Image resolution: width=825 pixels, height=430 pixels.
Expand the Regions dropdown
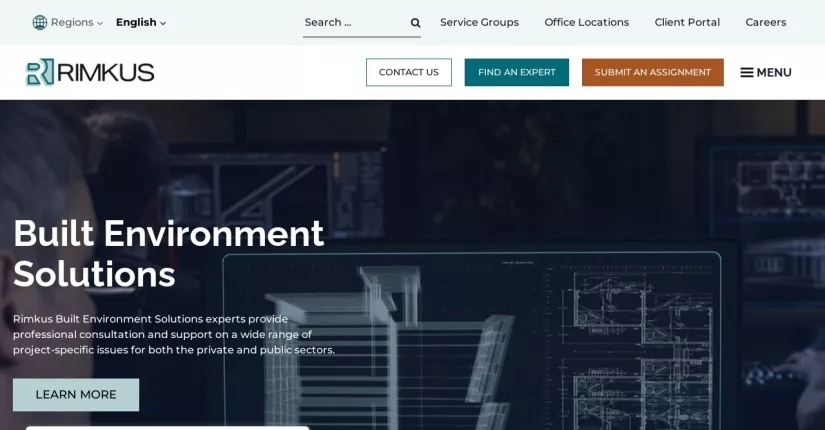(77, 22)
